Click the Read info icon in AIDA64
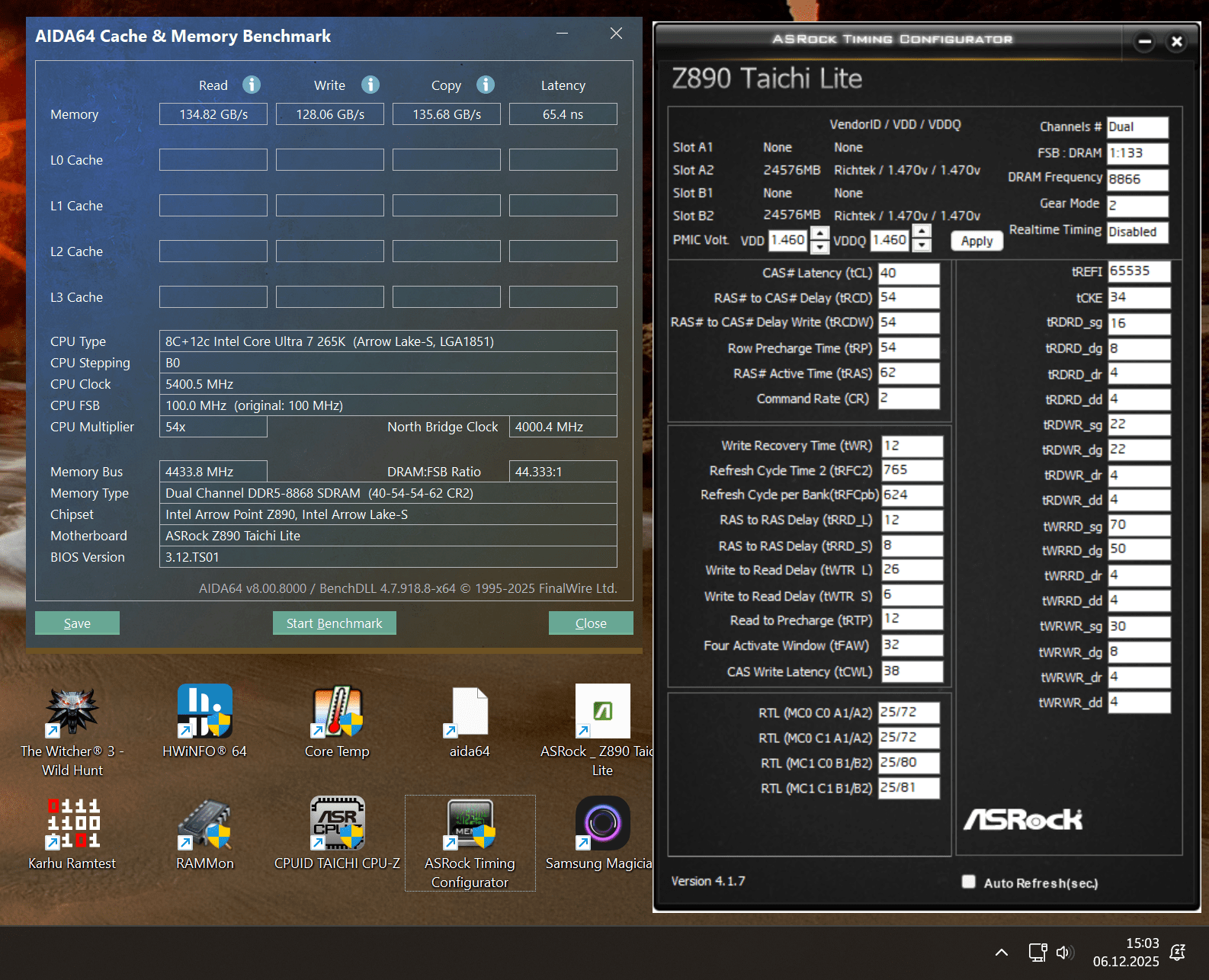Image resolution: width=1209 pixels, height=980 pixels. [x=252, y=85]
